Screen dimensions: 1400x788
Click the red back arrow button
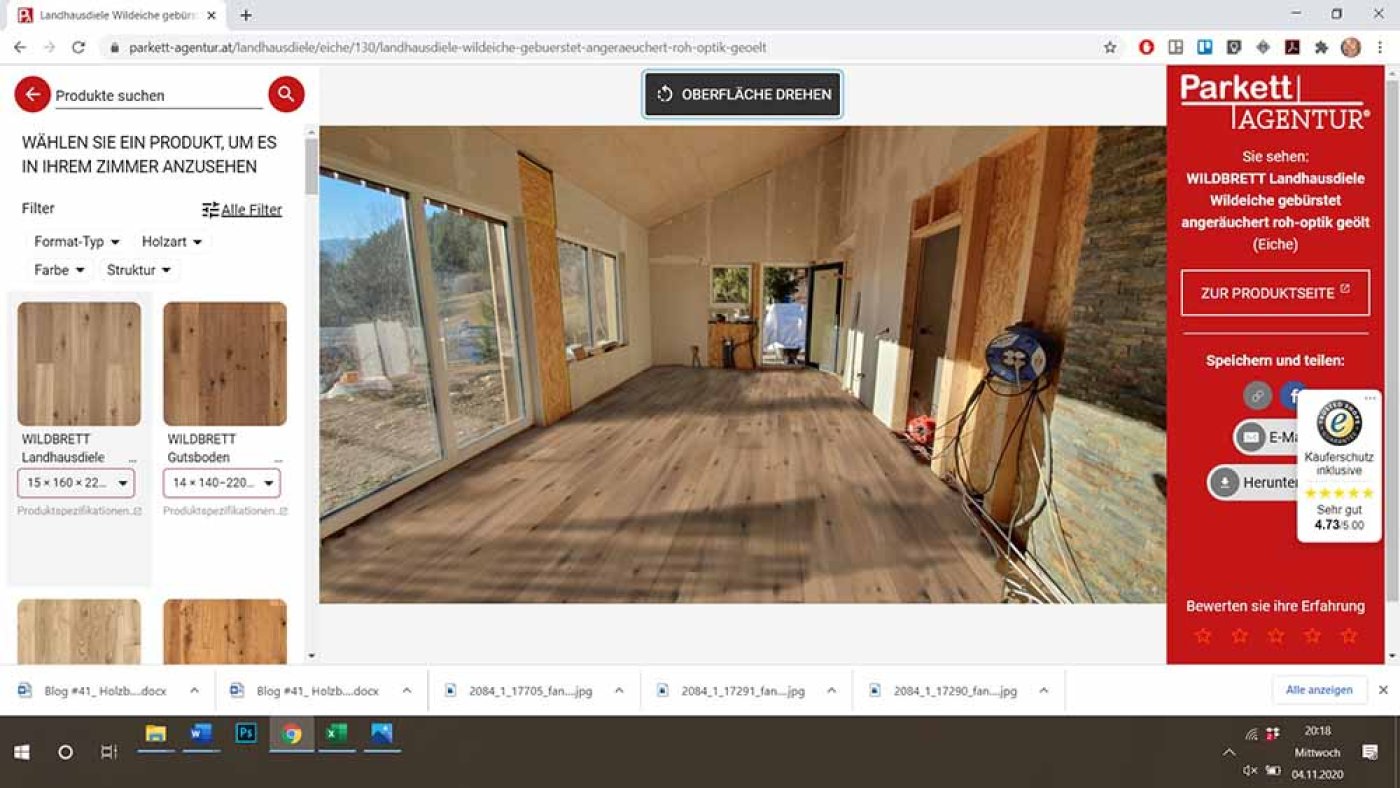coord(32,94)
